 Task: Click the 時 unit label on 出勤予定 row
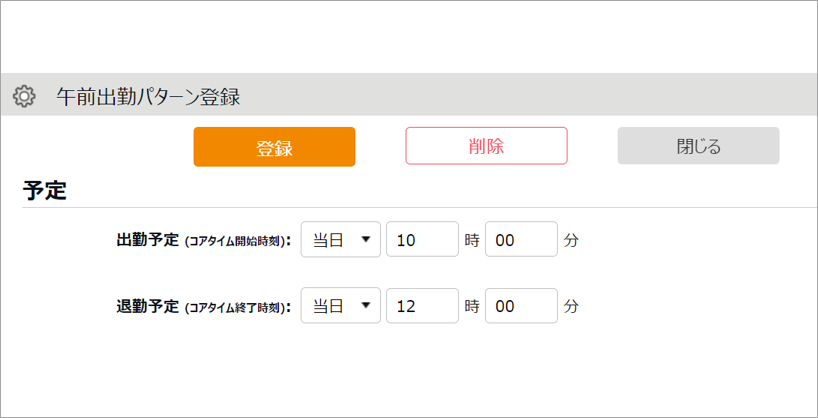tap(472, 241)
